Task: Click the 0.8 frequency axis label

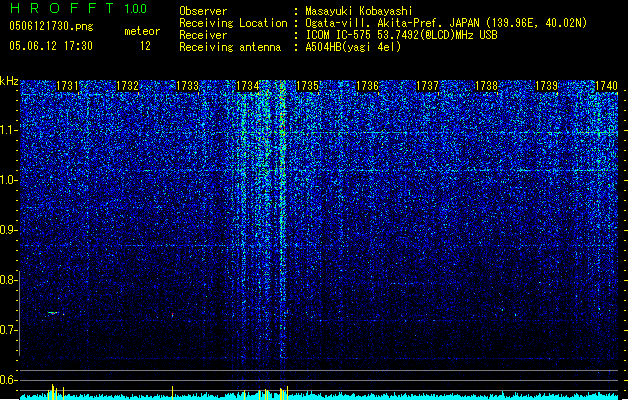Action: coord(8,280)
